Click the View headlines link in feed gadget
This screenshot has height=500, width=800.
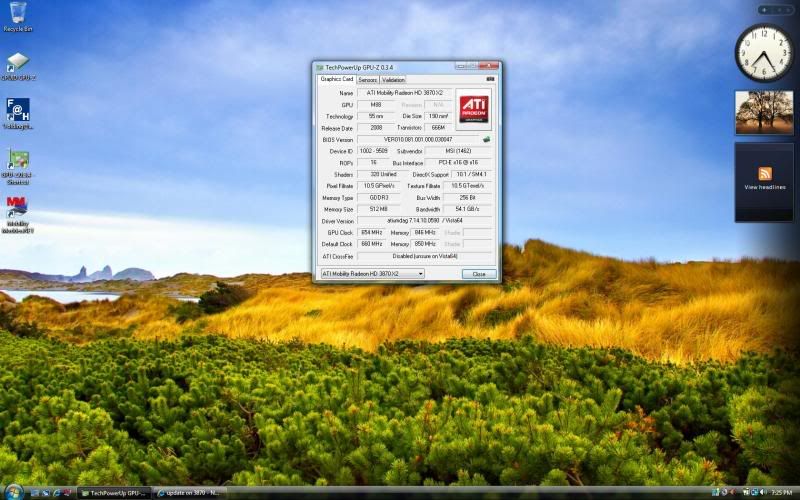click(x=765, y=187)
